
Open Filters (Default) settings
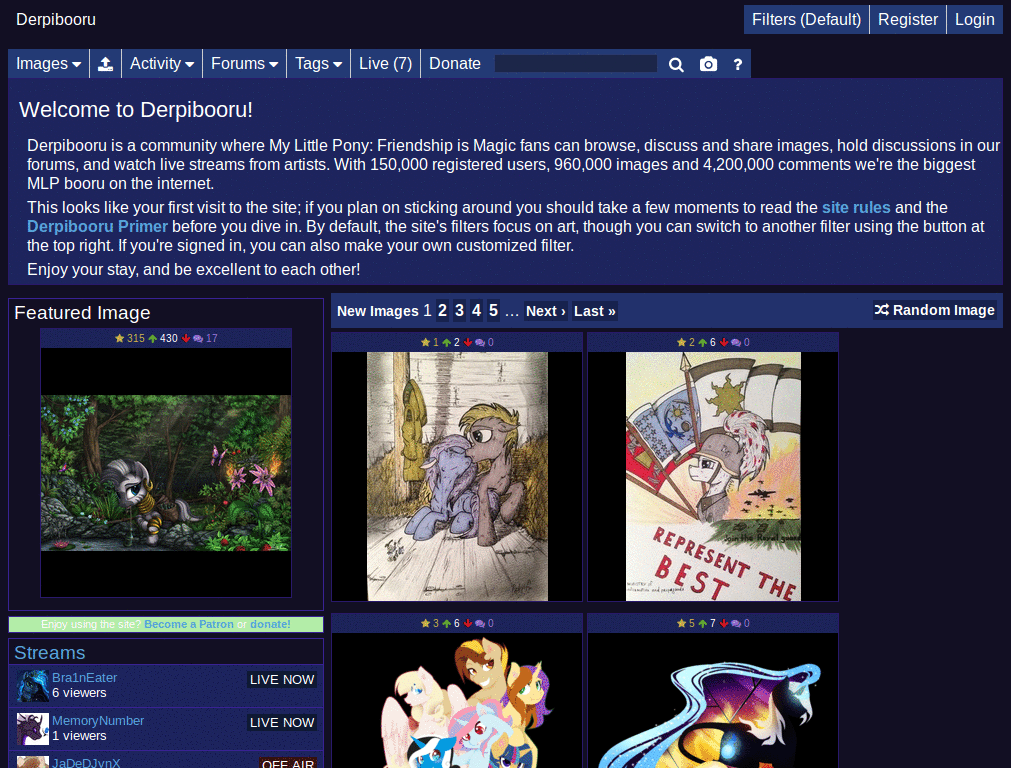807,20
